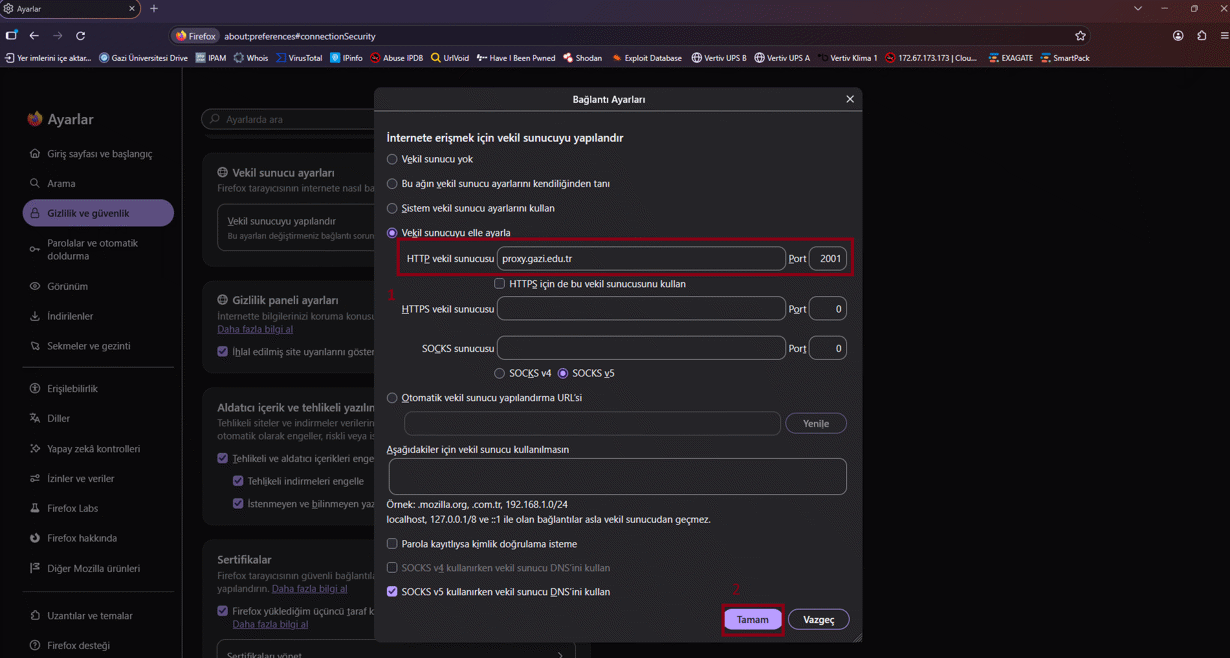The height and width of the screenshot is (658, 1230).
Task: Click the HTTP proxy Port field showing 2001
Action: pyautogui.click(x=828, y=259)
